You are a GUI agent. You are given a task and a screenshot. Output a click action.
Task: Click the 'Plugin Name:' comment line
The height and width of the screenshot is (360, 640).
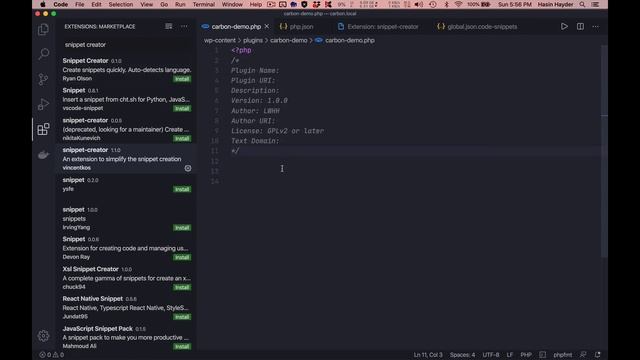point(255,71)
